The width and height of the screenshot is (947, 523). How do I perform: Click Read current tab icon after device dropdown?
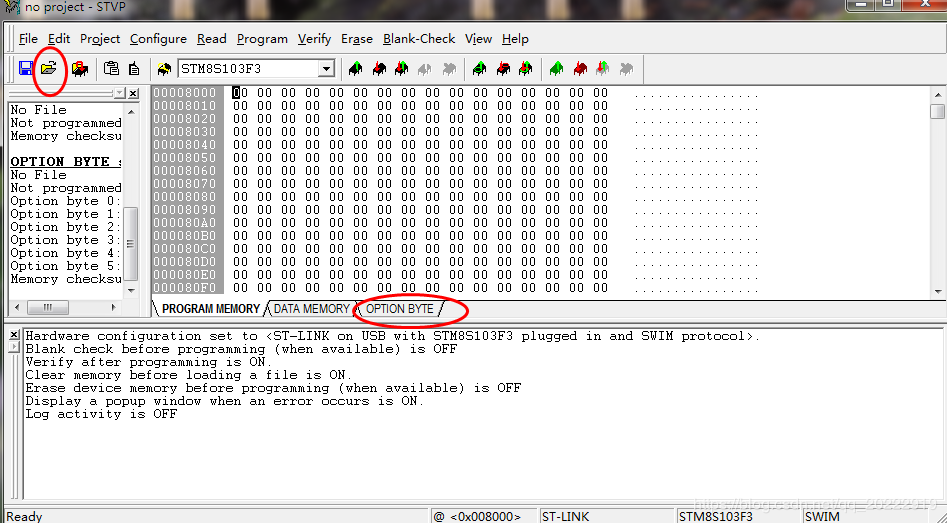click(356, 69)
